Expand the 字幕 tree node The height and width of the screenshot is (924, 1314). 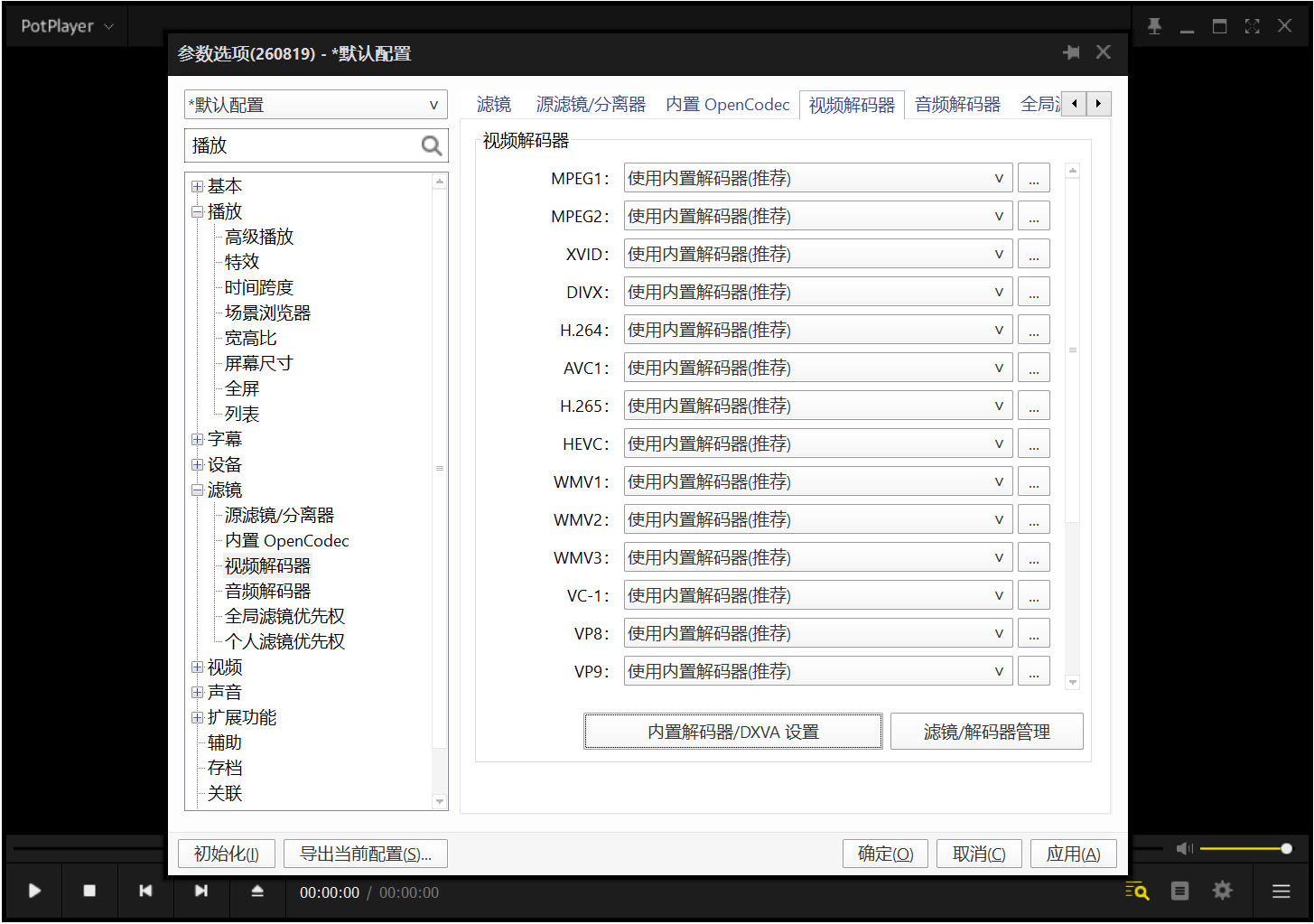coord(197,440)
